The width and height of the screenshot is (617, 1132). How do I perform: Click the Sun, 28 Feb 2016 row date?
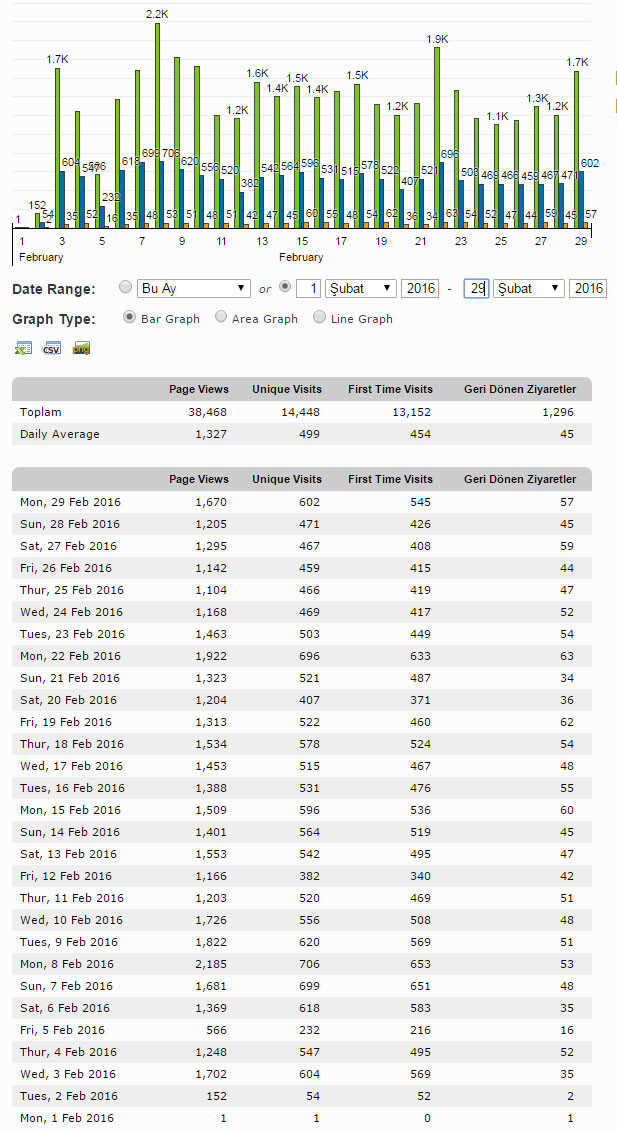click(69, 523)
